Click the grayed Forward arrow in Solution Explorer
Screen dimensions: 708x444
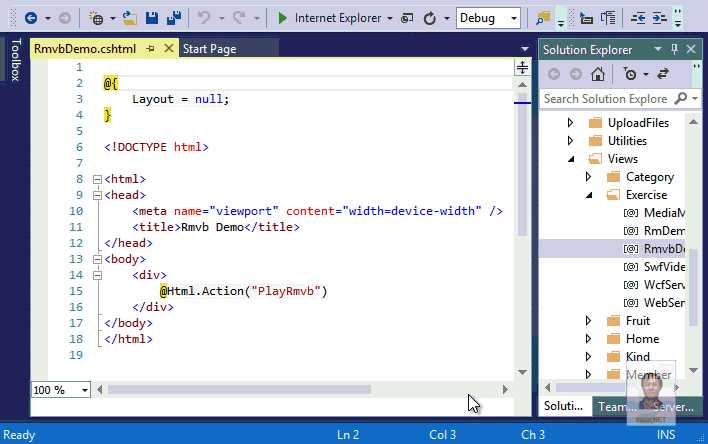click(575, 74)
